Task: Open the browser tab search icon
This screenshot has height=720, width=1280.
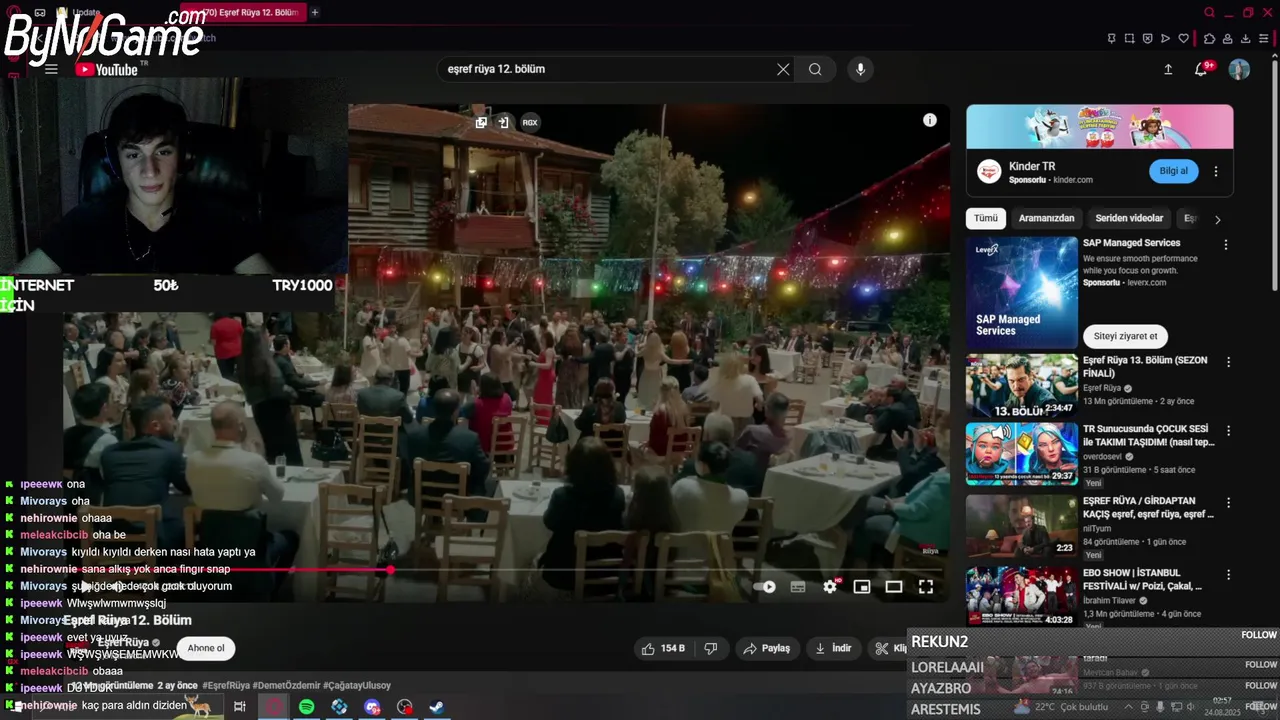Action: [x=1209, y=12]
